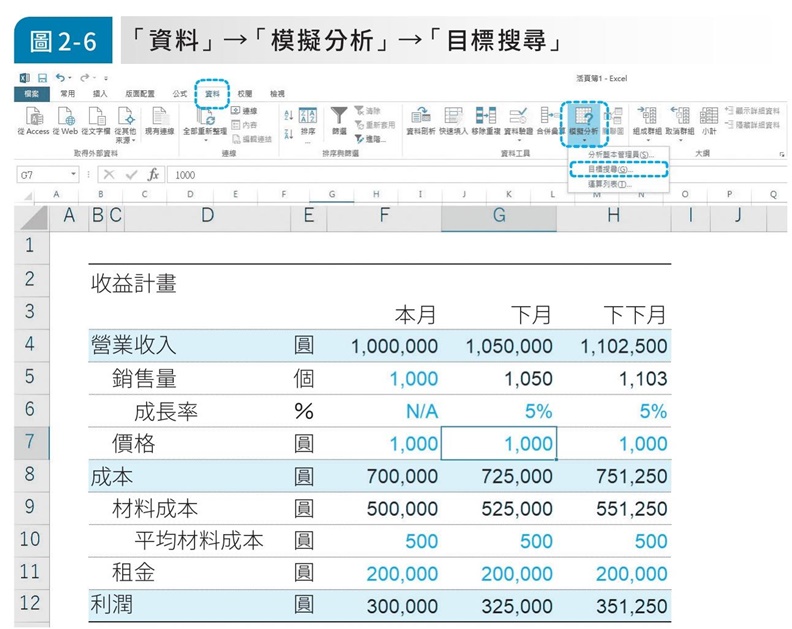Click the 小計 subtotal icon
The image size is (792, 629).
tap(709, 116)
